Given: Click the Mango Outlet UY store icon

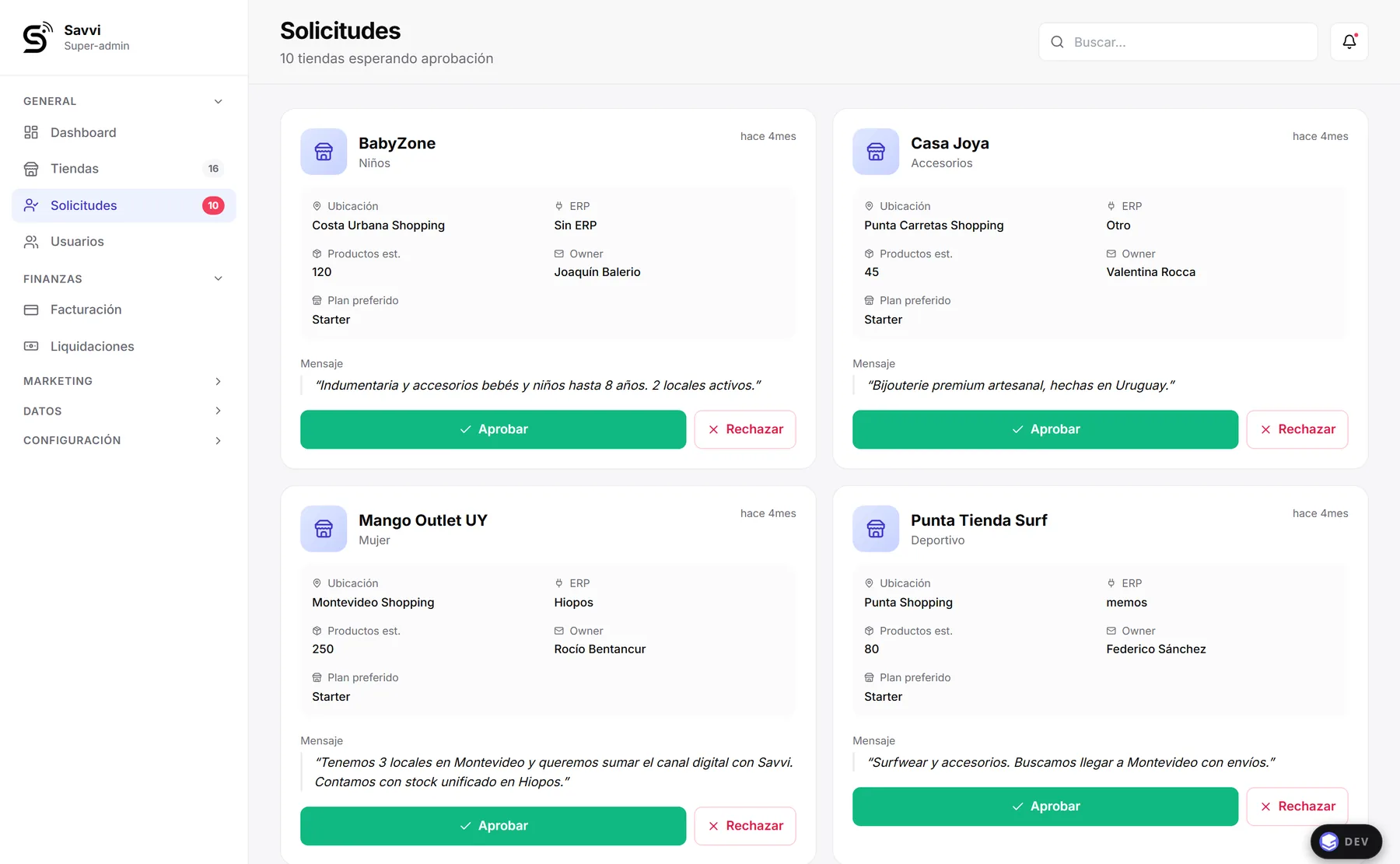Looking at the screenshot, I should [324, 529].
